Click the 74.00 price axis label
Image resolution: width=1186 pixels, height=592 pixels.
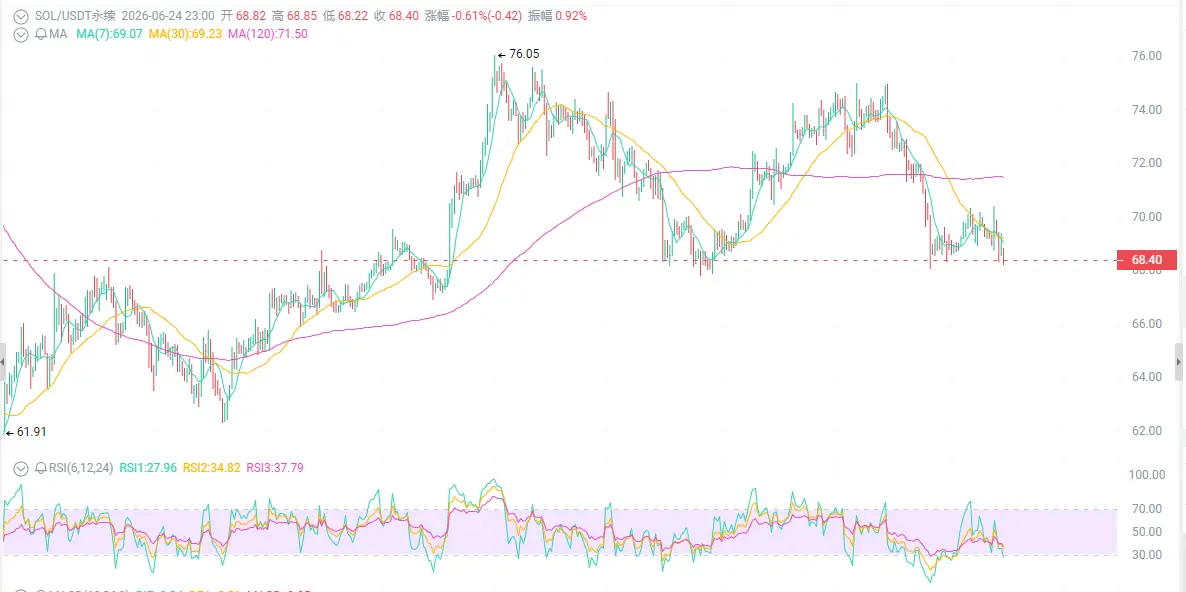click(1147, 110)
